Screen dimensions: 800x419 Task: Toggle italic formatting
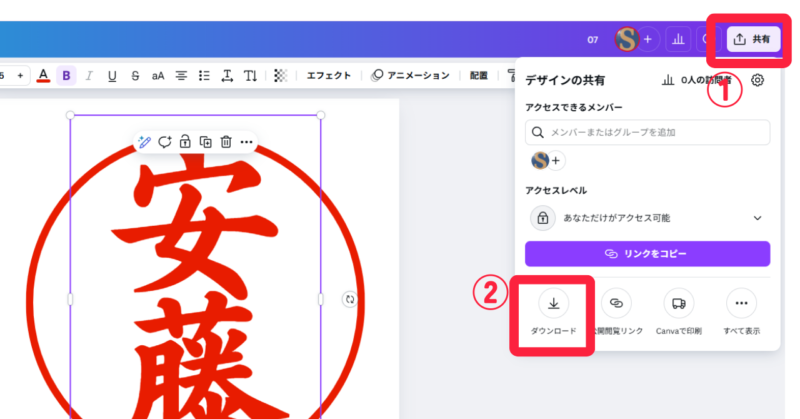click(89, 76)
